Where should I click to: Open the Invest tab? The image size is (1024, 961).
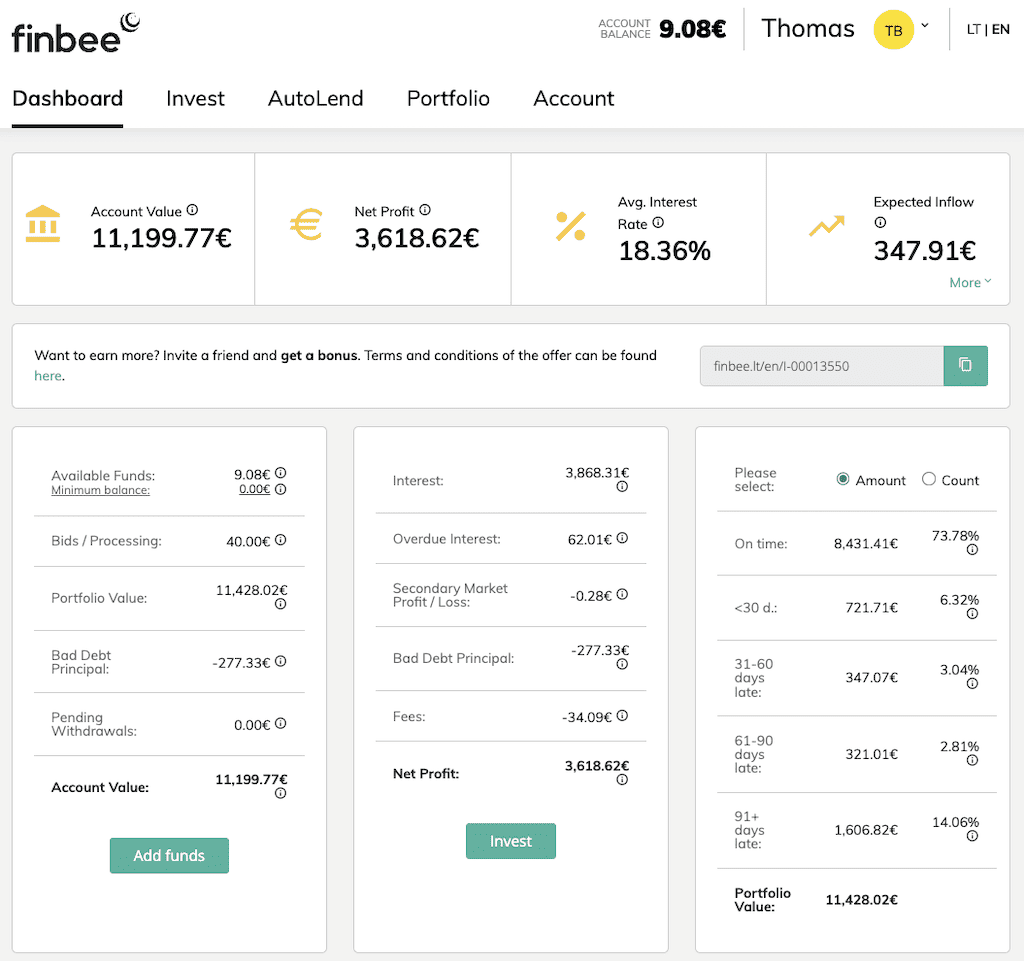[195, 99]
